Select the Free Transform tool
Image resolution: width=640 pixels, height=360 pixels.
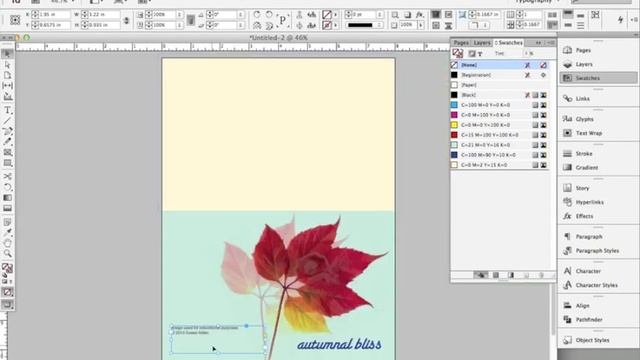(7, 187)
